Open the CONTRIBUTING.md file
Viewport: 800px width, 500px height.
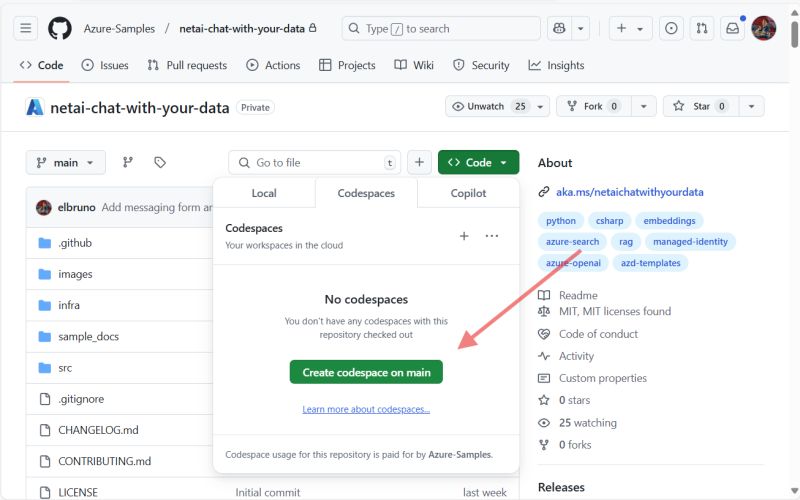point(105,461)
